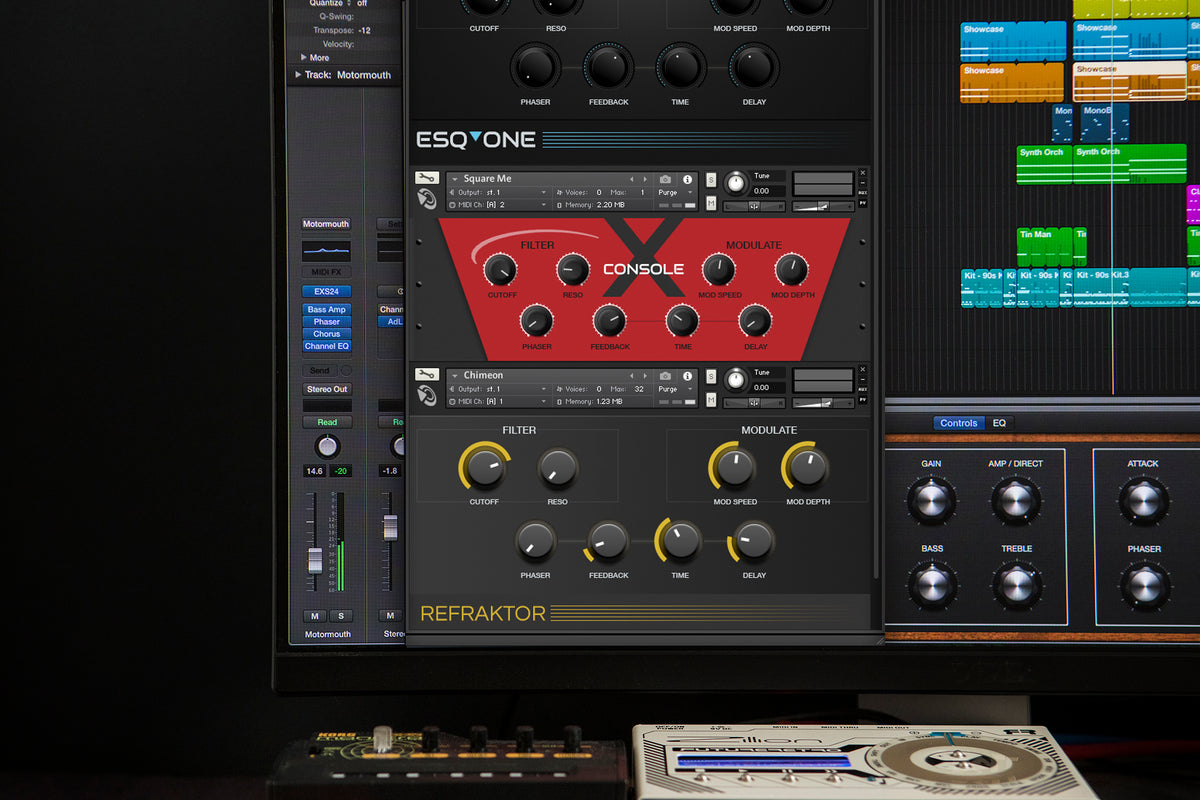Image resolution: width=1200 pixels, height=800 pixels.
Task: Click the PV icon on Chimeon header
Action: 862,398
